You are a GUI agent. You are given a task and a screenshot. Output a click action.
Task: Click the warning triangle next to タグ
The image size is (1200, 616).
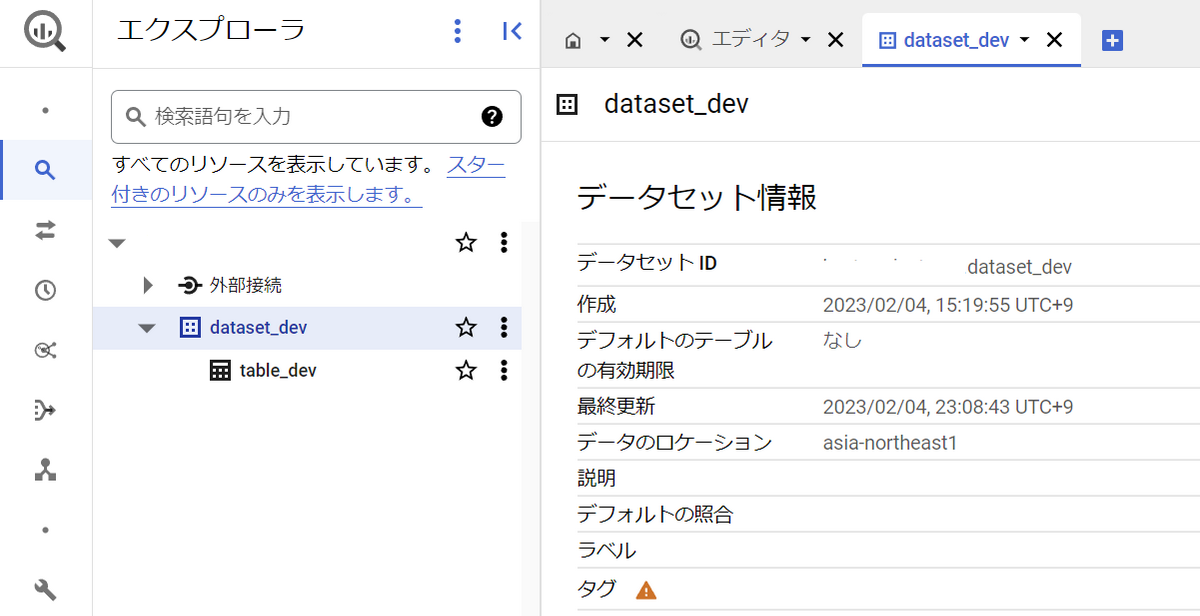(647, 590)
